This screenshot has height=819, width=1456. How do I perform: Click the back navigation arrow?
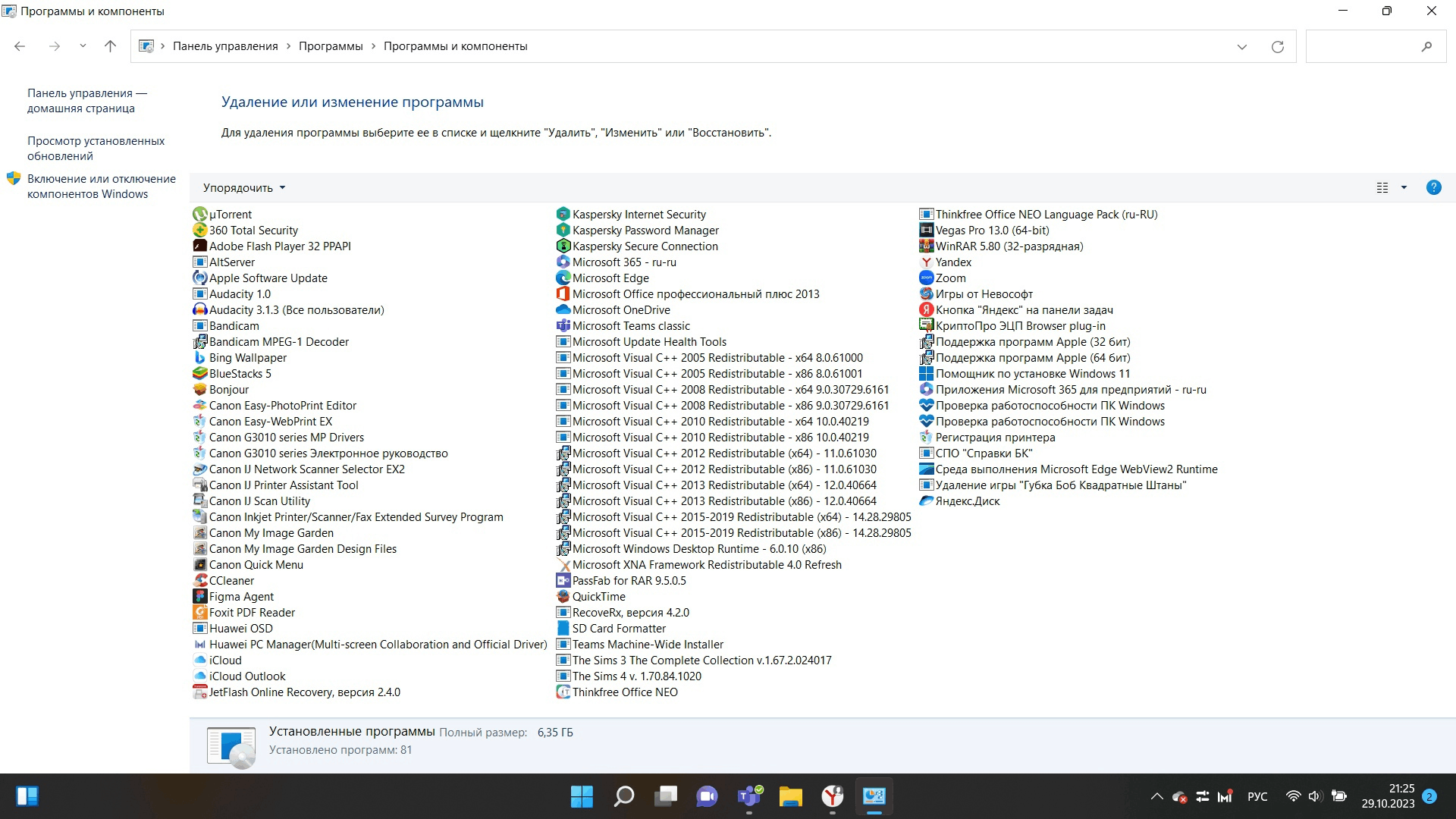coord(20,46)
